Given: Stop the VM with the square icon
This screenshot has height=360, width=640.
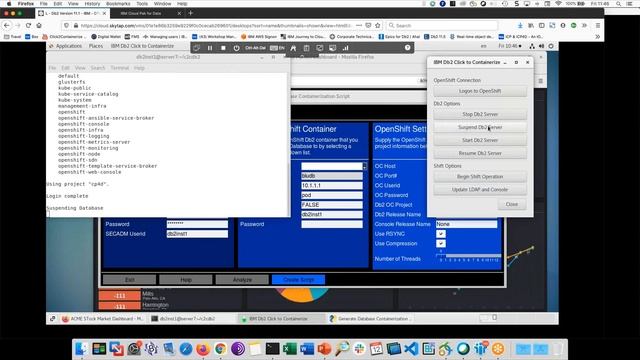Looking at the screenshot, I should tap(223, 48).
